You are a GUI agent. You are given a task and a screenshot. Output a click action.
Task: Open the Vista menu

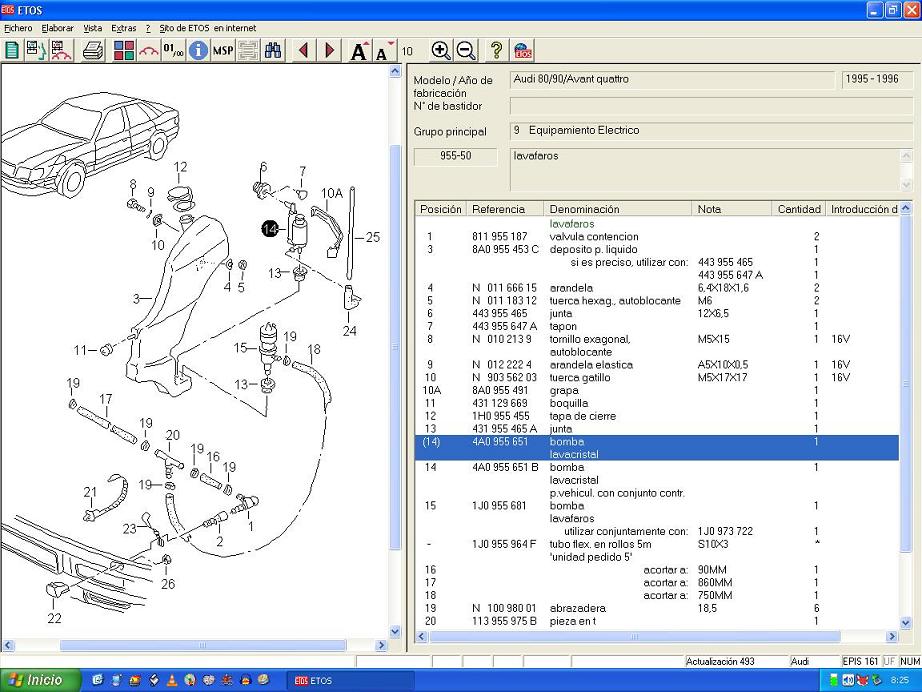(x=92, y=28)
